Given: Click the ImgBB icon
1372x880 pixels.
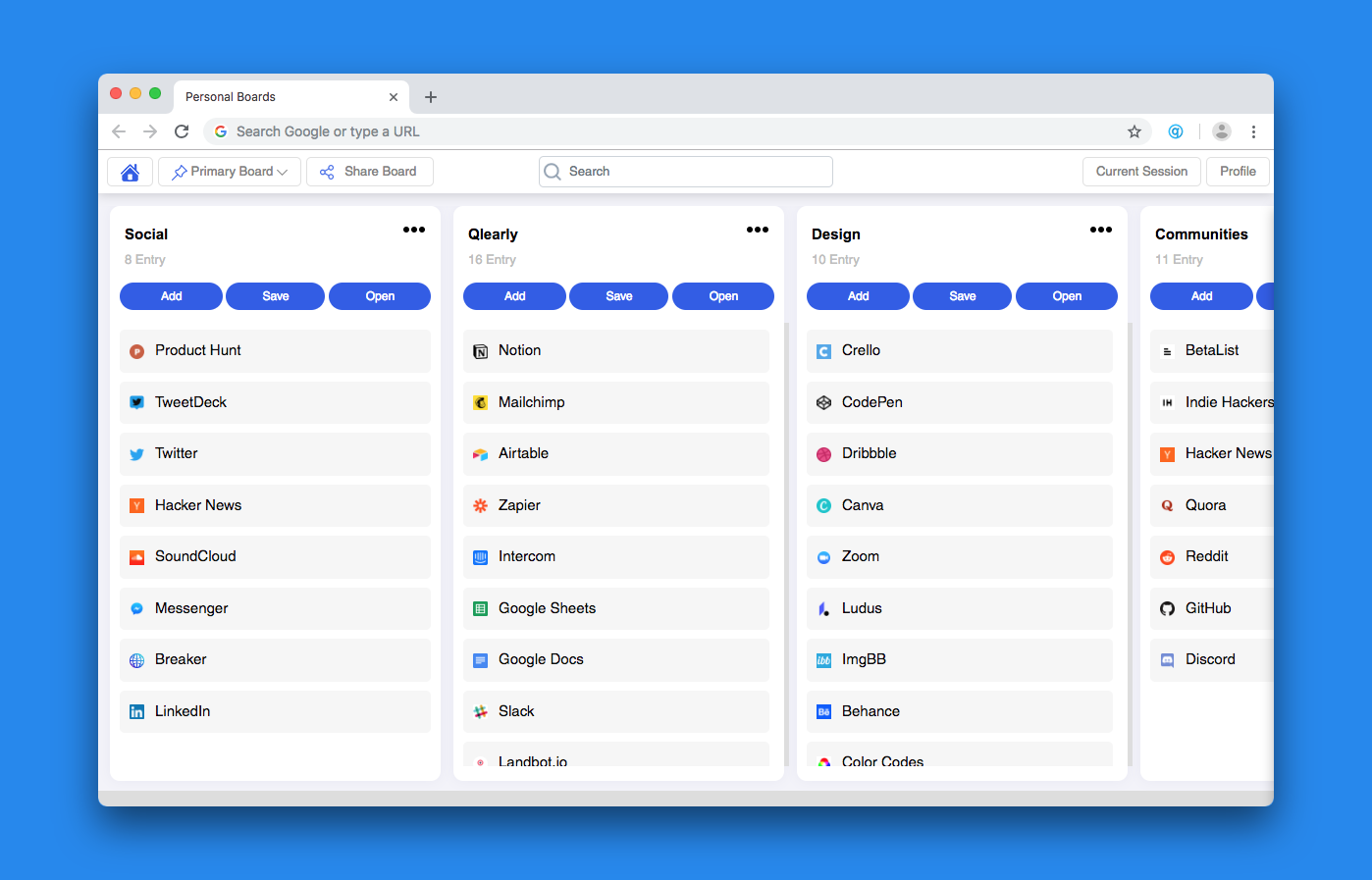Looking at the screenshot, I should 824,660.
